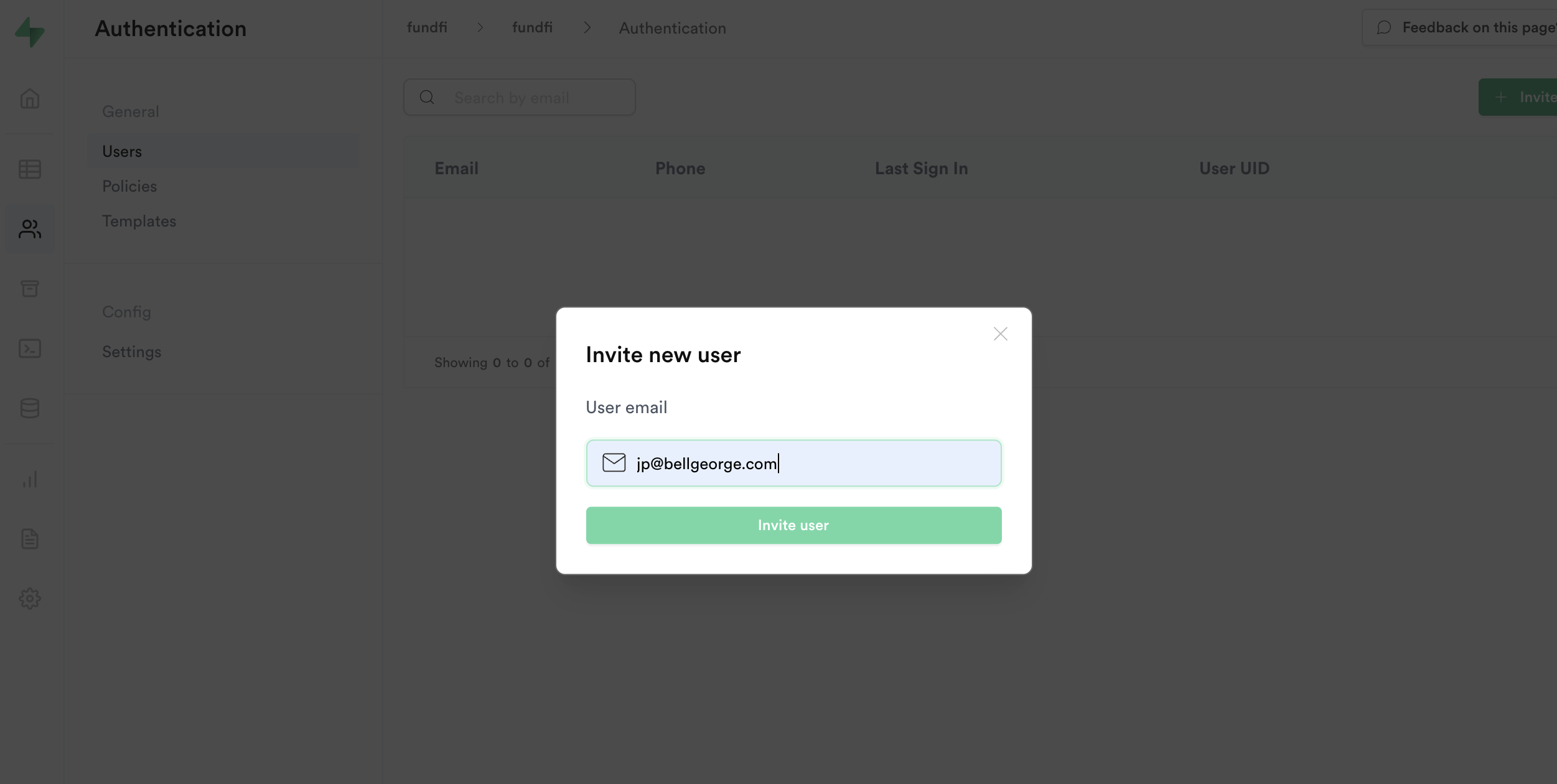Screen dimensions: 1557x784
Task: Open the Database icon in sidebar
Action: 29,408
